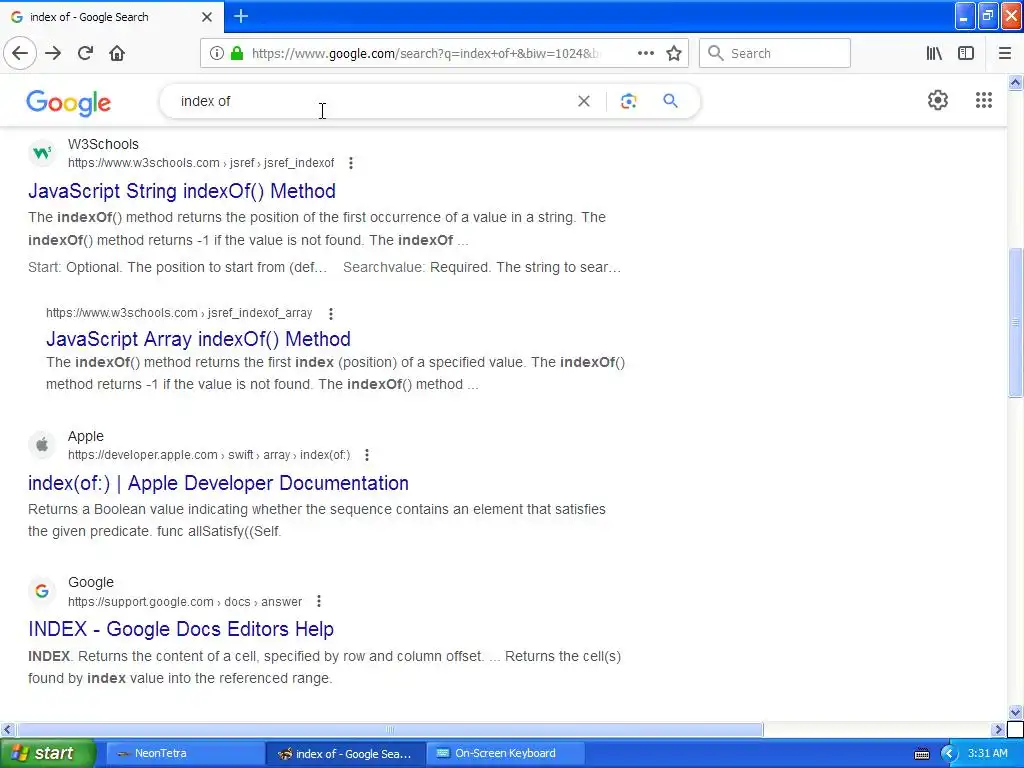Open Google quick settings gear

pyautogui.click(x=938, y=100)
